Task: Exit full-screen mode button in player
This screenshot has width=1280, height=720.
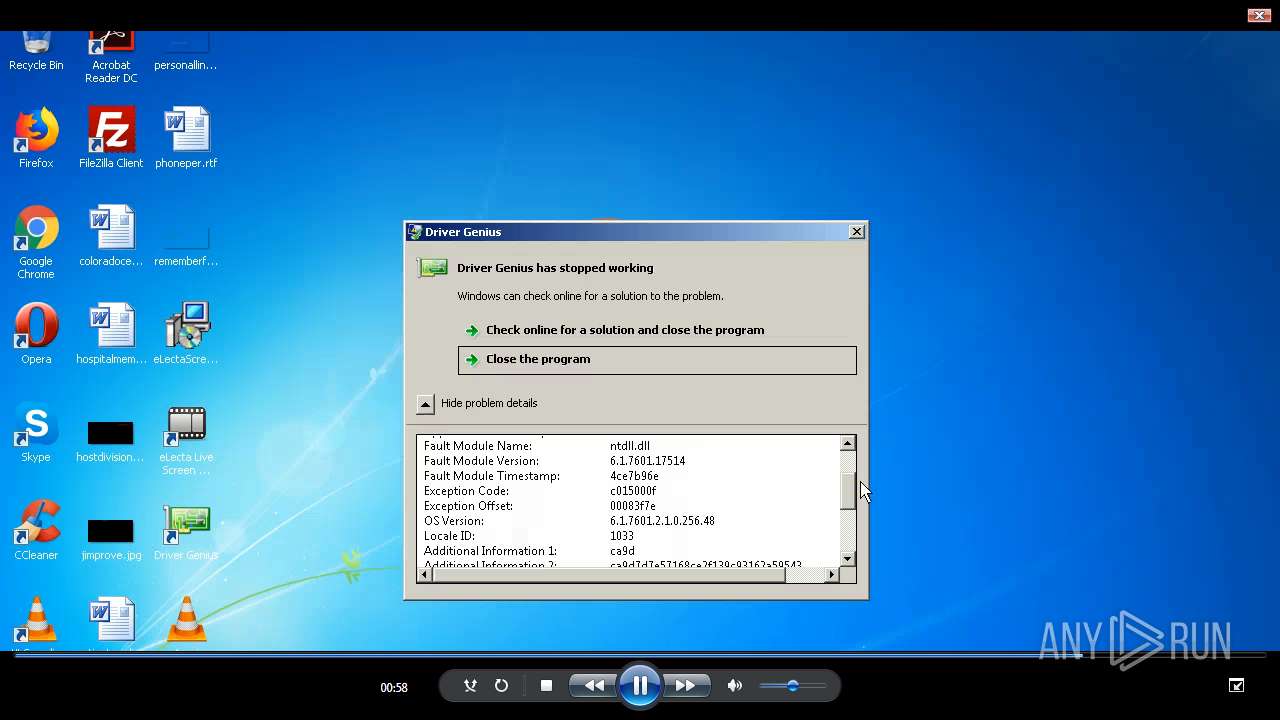Action: (1237, 685)
